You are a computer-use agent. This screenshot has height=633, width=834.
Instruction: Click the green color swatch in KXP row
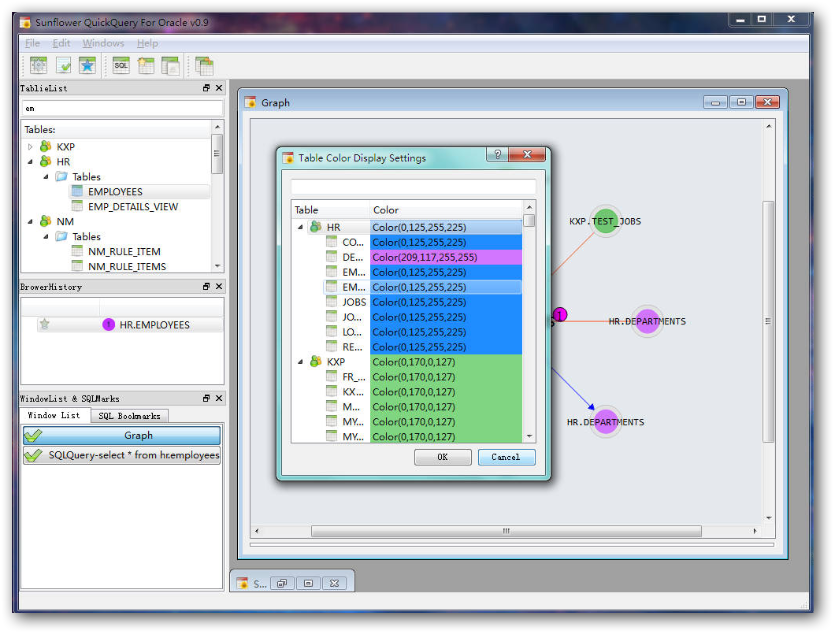[x=446, y=362]
